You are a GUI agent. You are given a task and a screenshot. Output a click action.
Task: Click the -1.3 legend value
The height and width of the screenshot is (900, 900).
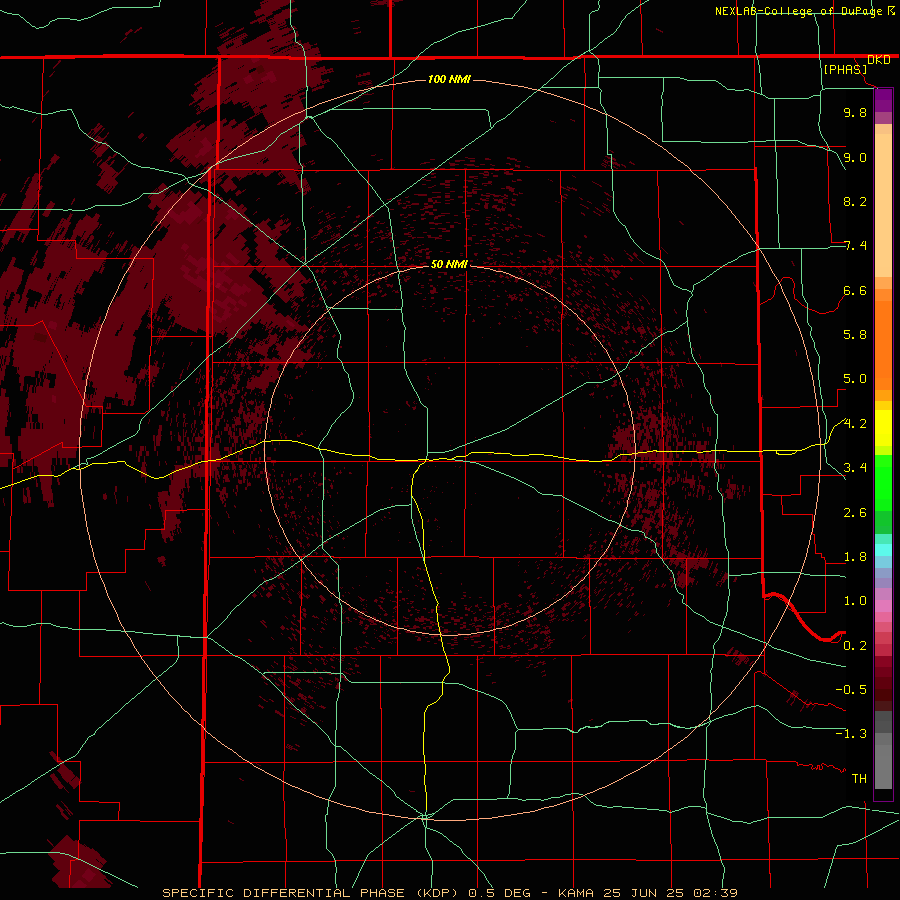851,734
